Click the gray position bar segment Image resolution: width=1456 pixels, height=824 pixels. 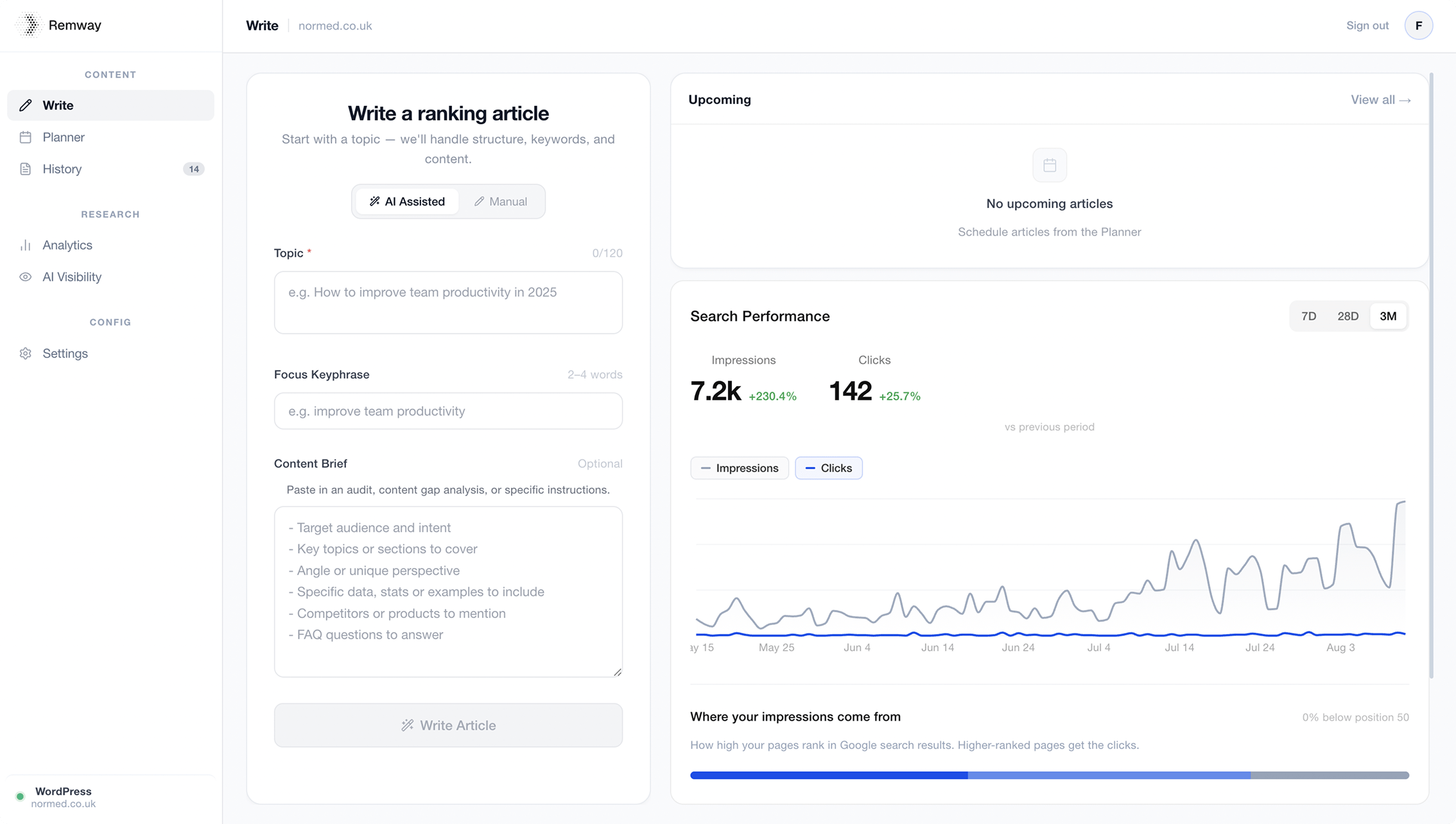(x=1330, y=775)
